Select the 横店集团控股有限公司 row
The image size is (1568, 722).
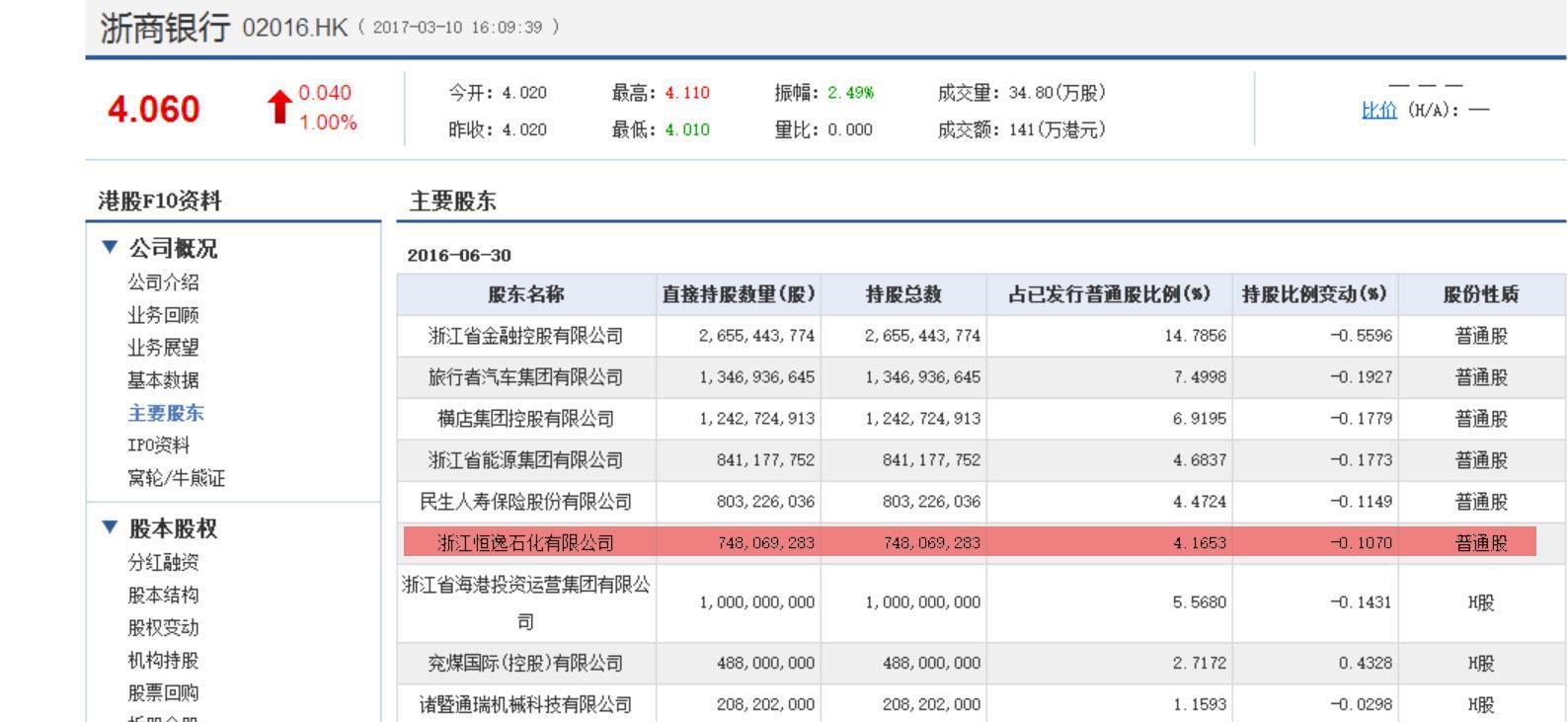click(x=981, y=419)
